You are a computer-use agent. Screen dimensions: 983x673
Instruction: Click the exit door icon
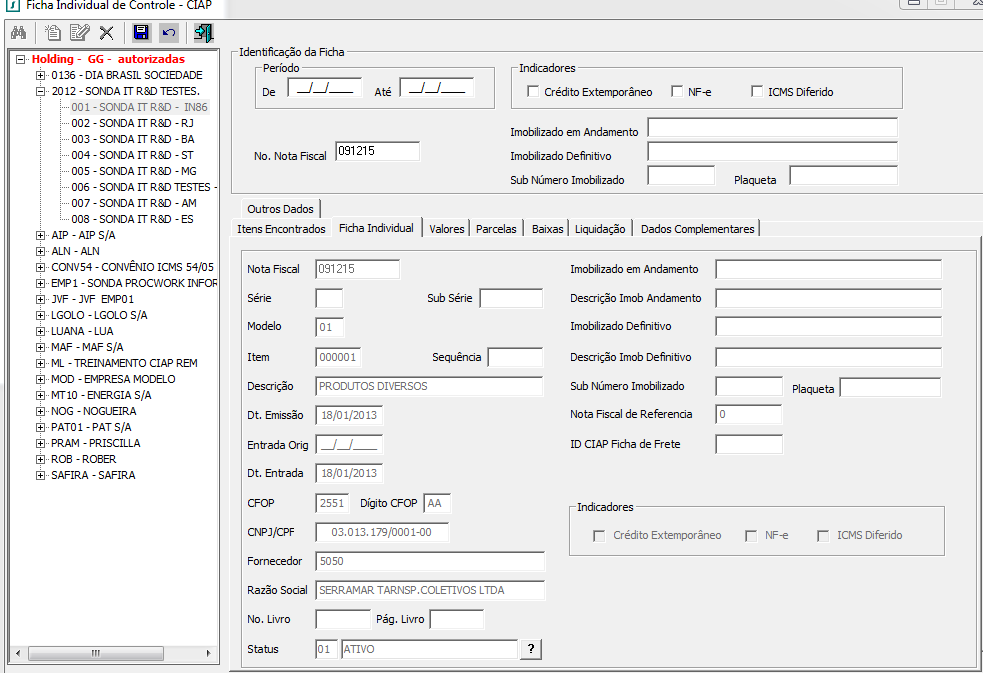[203, 33]
